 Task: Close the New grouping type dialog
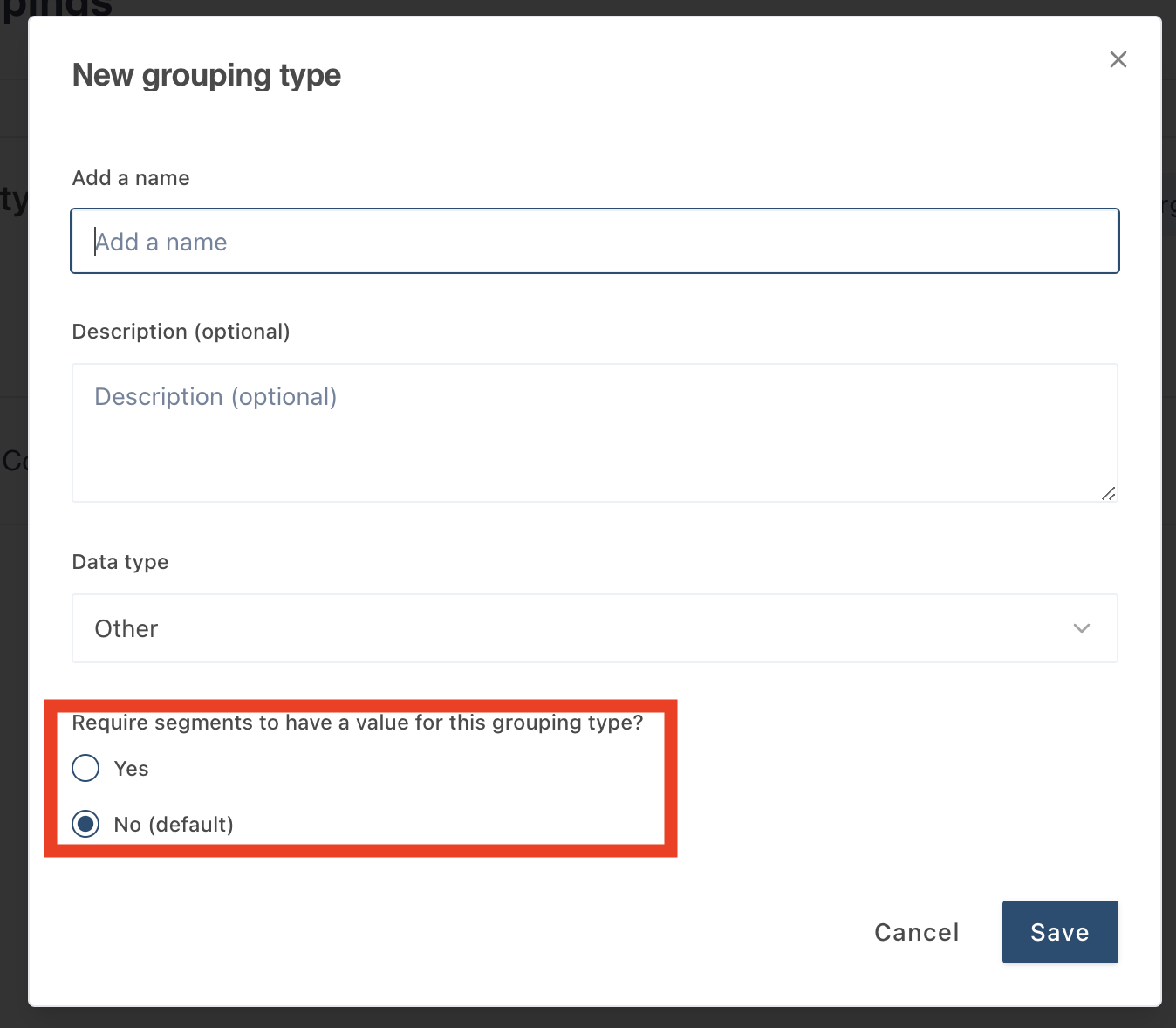tap(1118, 59)
